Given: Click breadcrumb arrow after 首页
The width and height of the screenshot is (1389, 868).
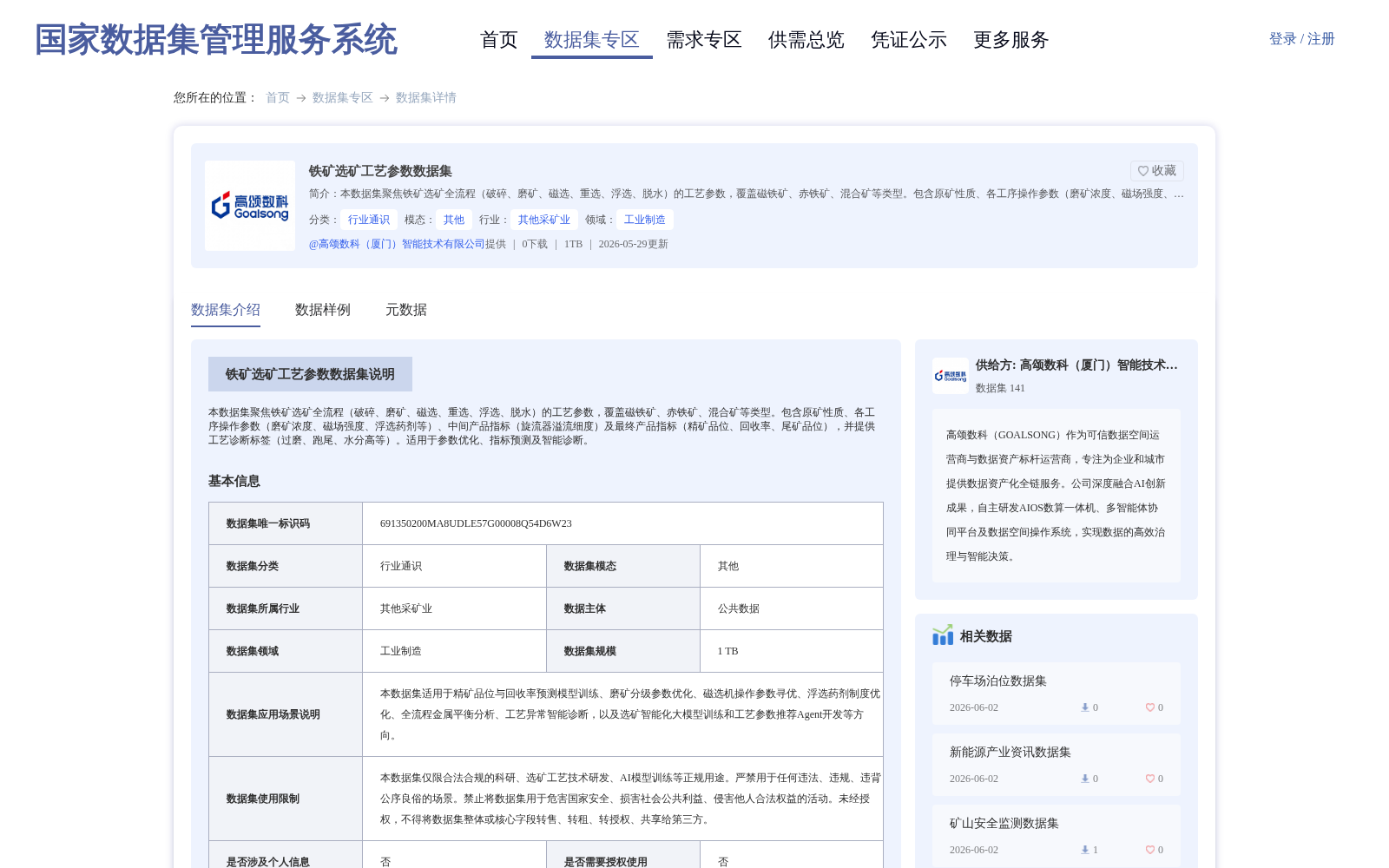Looking at the screenshot, I should pos(301,98).
